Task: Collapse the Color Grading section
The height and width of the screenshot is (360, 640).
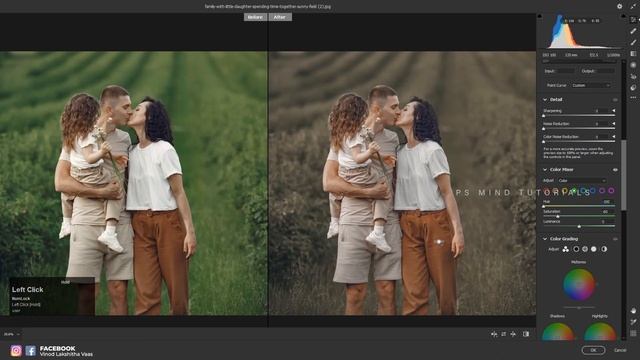Action: [545, 239]
